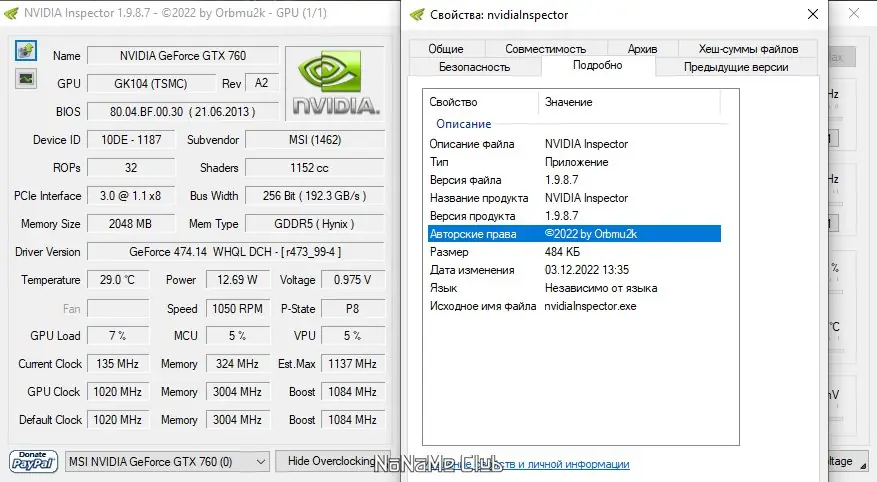Click the PCIe Interface field 3.0 @ 1.1 x8
Screen dimensions: 877x482
[x=131, y=196]
